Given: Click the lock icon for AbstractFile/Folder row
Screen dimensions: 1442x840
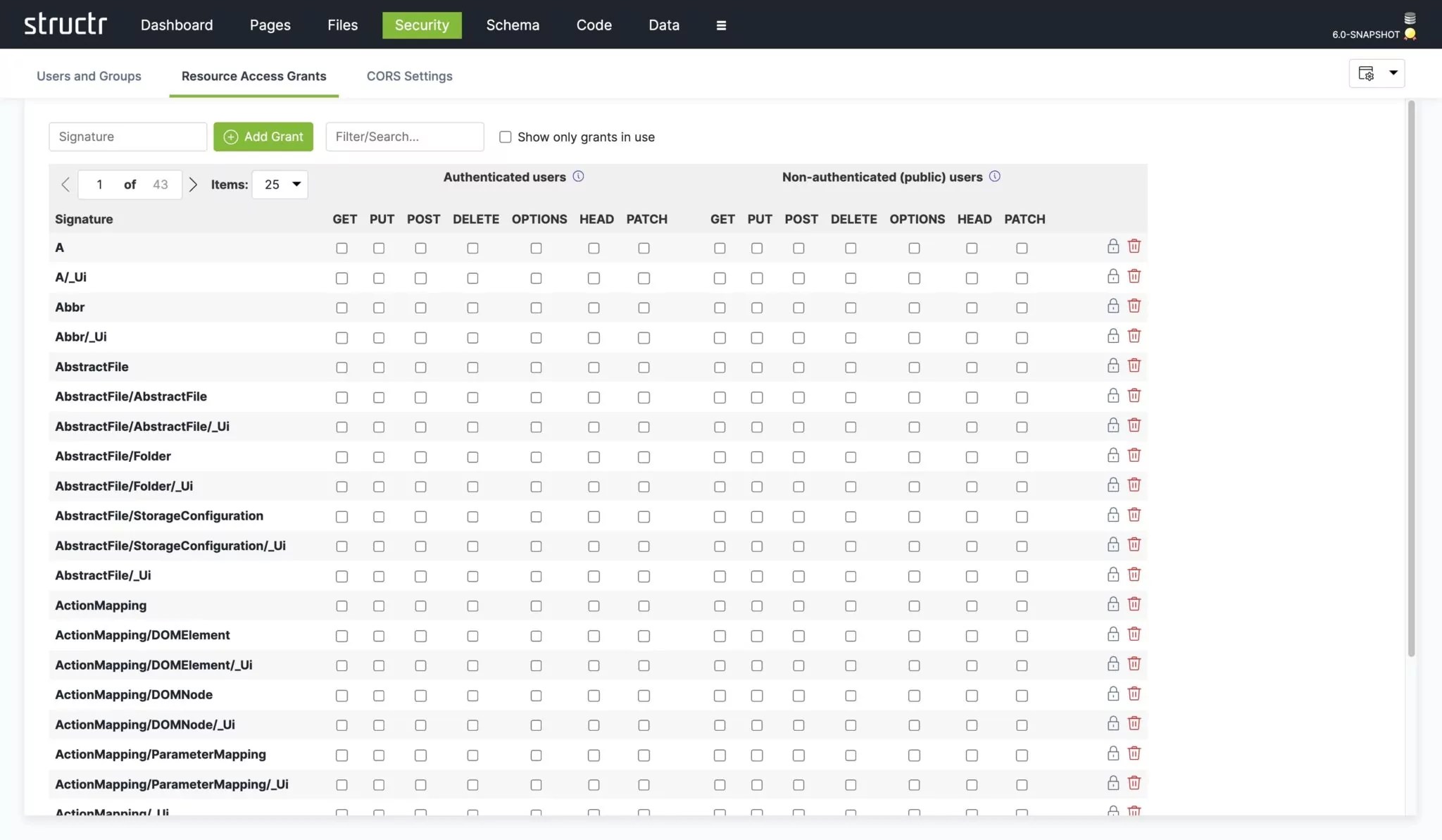Looking at the screenshot, I should [x=1112, y=455].
